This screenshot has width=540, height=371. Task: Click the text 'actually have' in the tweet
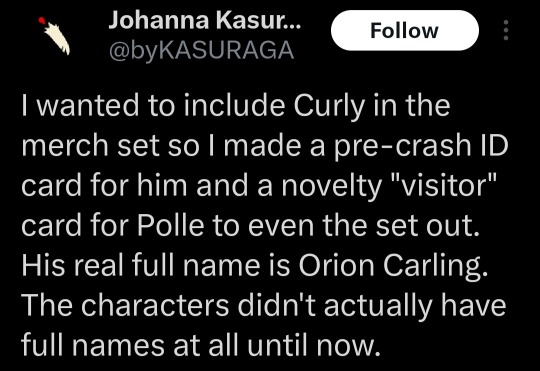point(415,306)
